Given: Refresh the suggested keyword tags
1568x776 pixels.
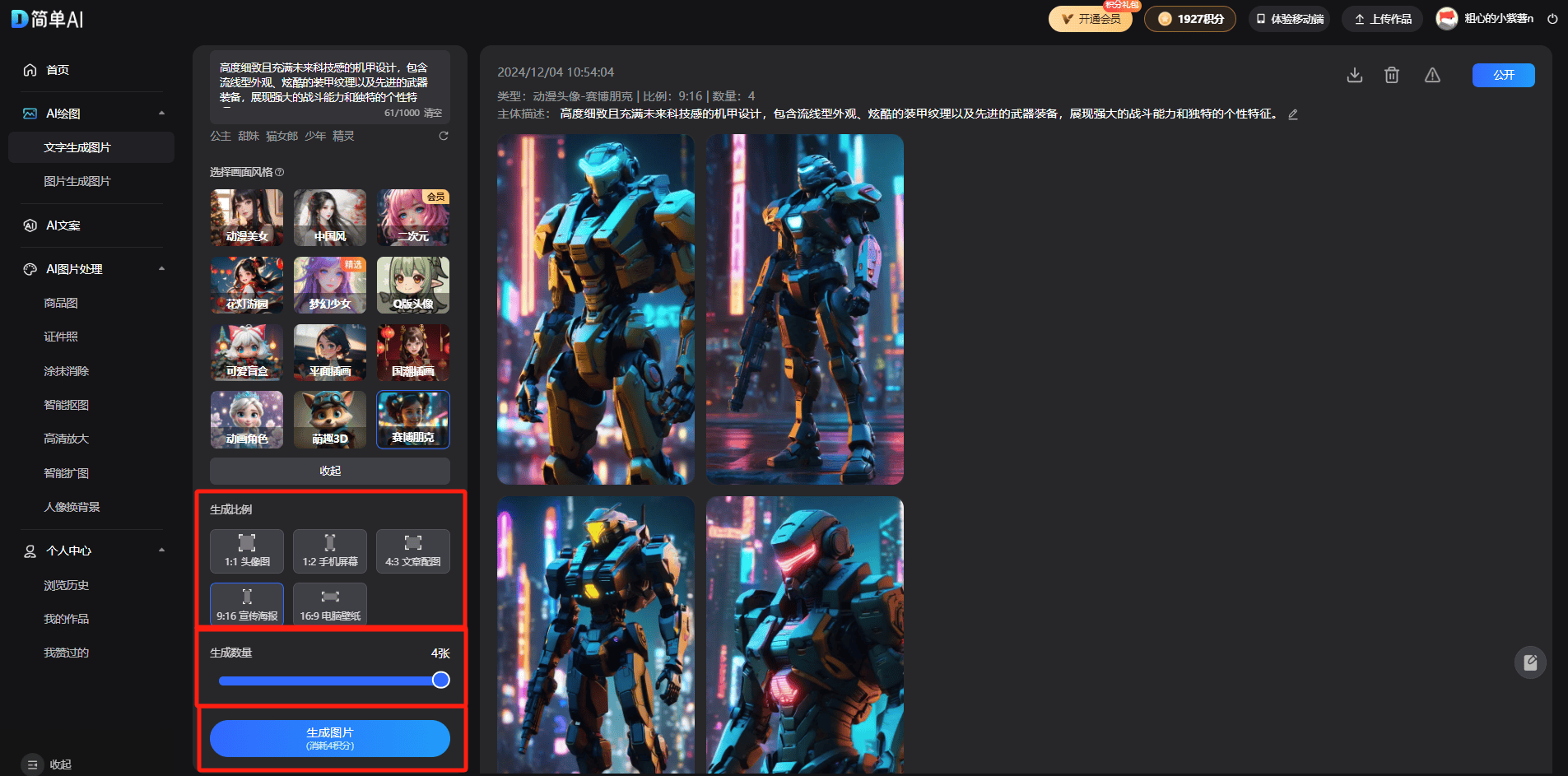Looking at the screenshot, I should click(x=444, y=136).
